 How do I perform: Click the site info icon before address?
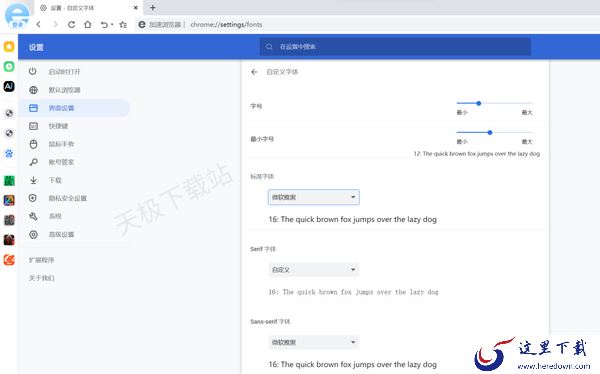142,24
